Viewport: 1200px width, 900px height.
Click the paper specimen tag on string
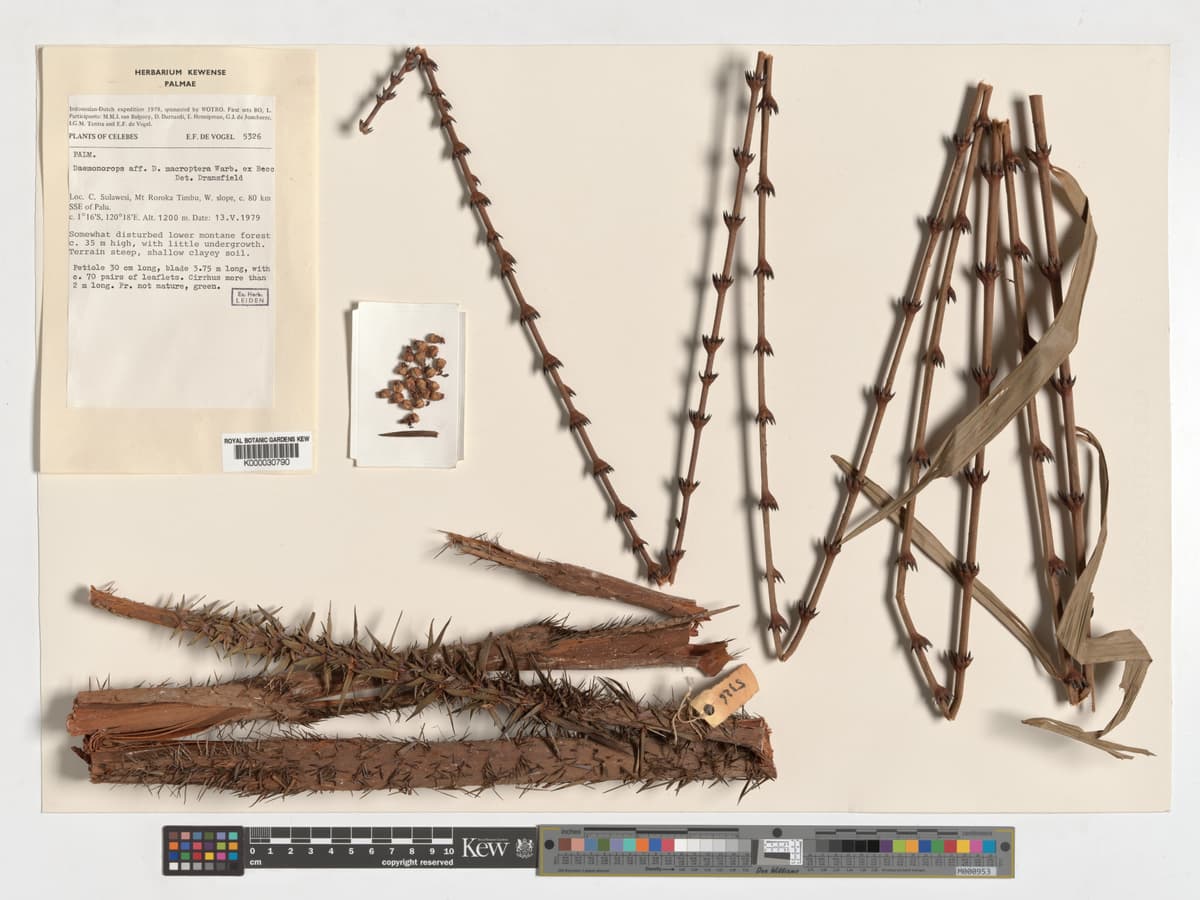tap(724, 695)
